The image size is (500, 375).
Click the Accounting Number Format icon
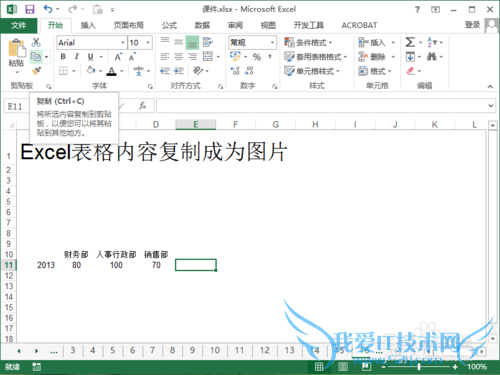235,56
